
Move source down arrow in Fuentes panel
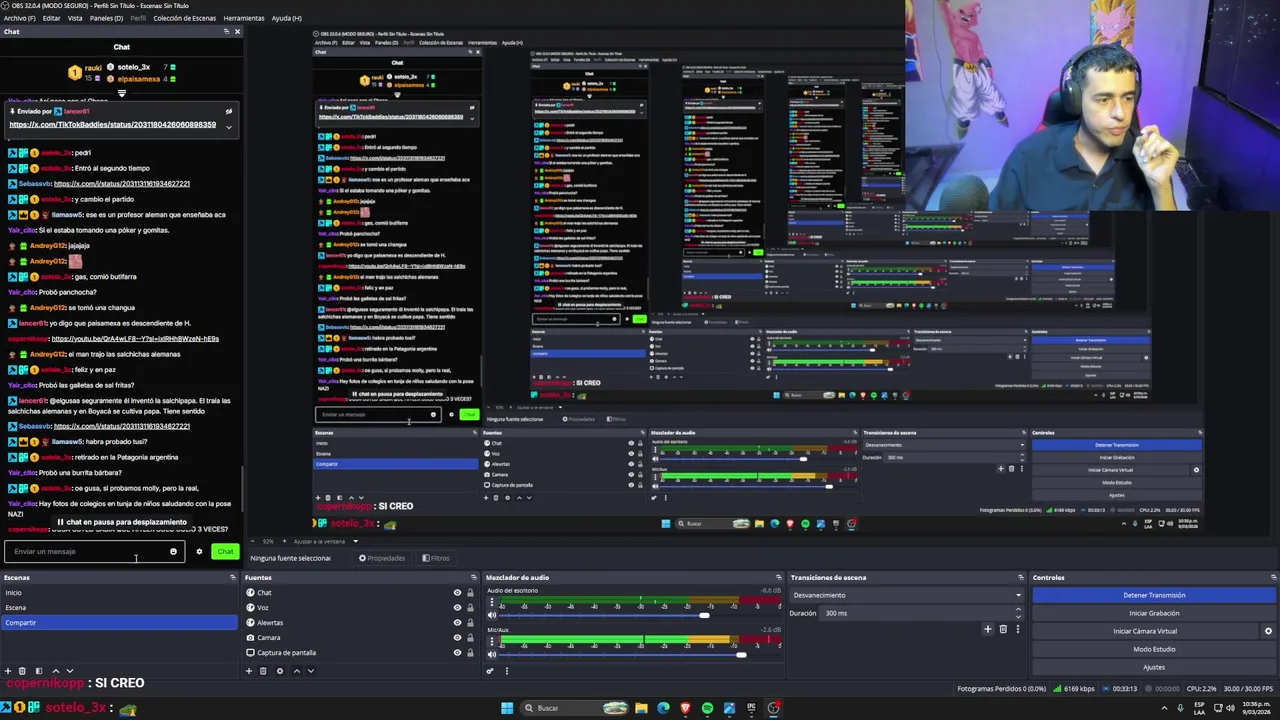point(310,671)
